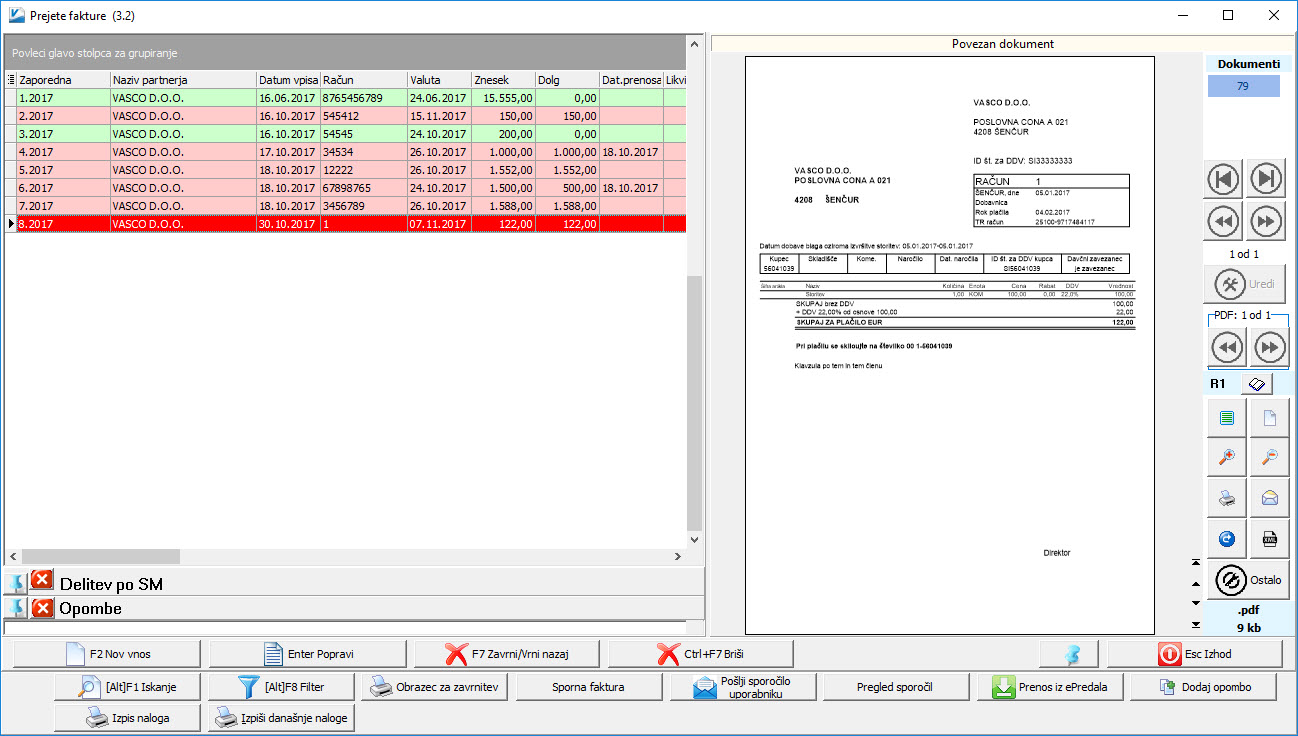The width and height of the screenshot is (1298, 736).
Task: Click the eraser icon next to R1
Action: (x=1258, y=384)
